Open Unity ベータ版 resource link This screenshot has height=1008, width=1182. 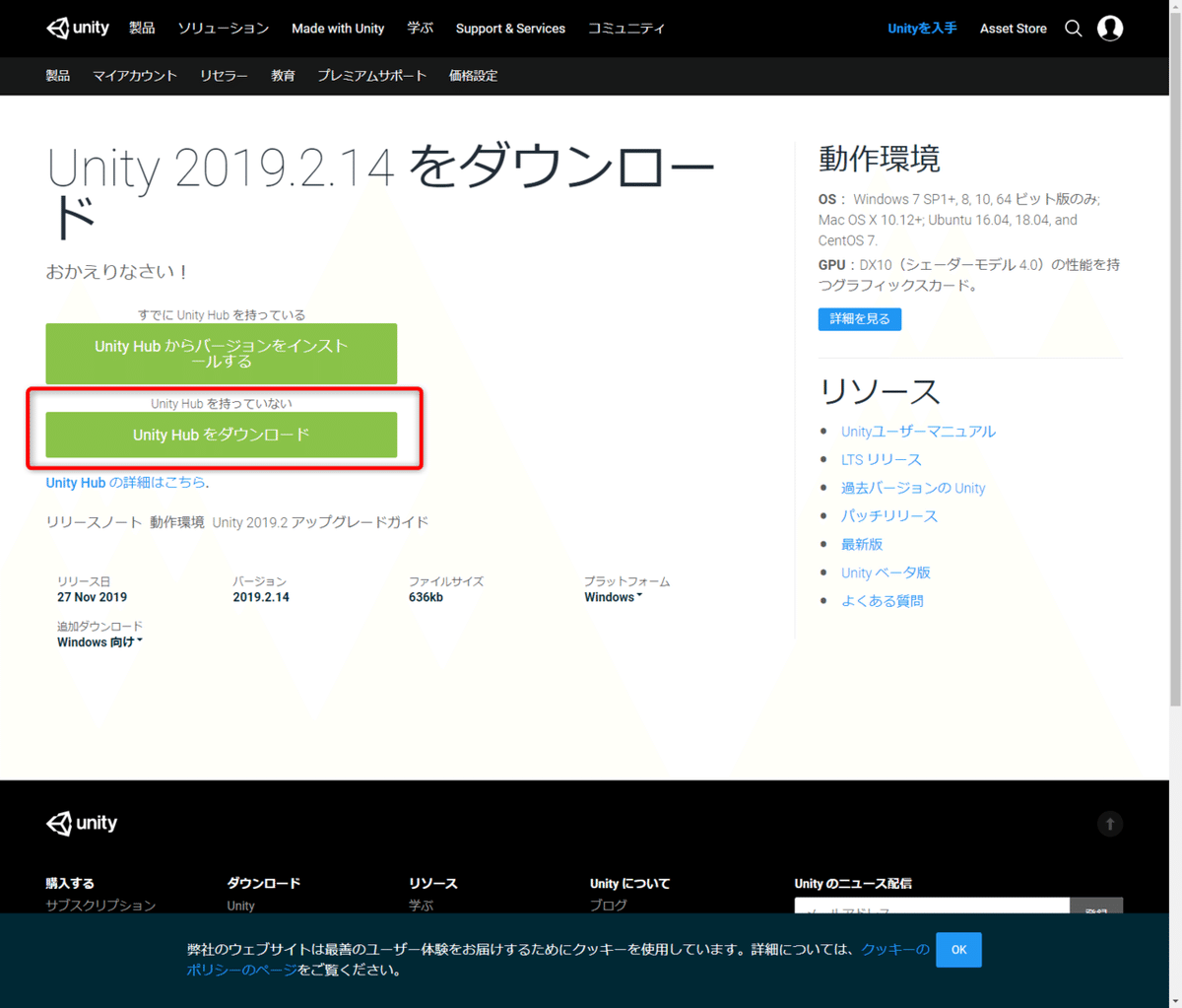886,572
